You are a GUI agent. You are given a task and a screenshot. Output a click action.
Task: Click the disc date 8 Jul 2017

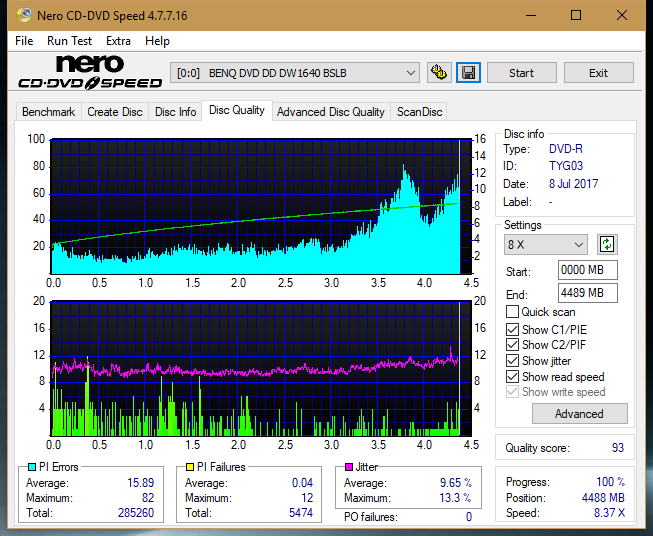tap(573, 184)
